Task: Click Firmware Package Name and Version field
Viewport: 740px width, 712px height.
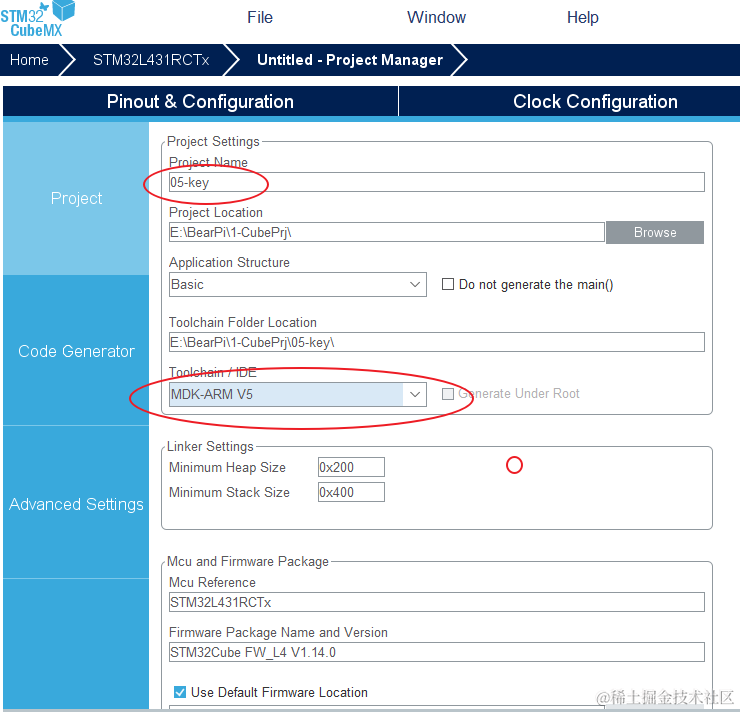Action: pyautogui.click(x=437, y=652)
